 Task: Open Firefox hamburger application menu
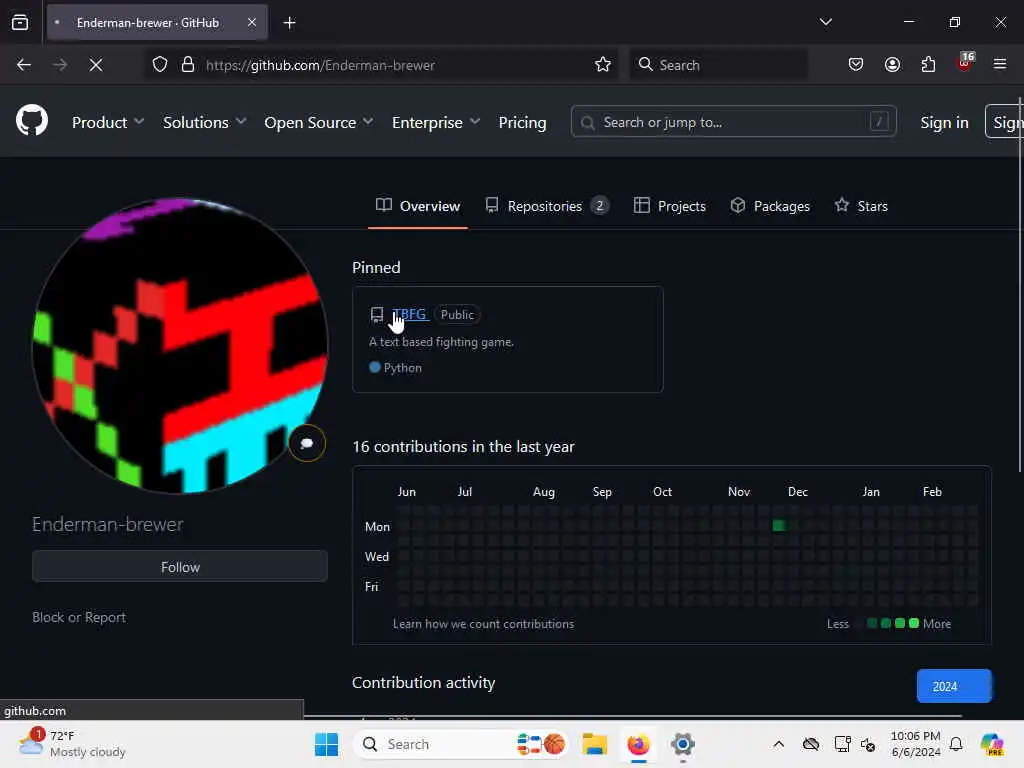pos(999,65)
